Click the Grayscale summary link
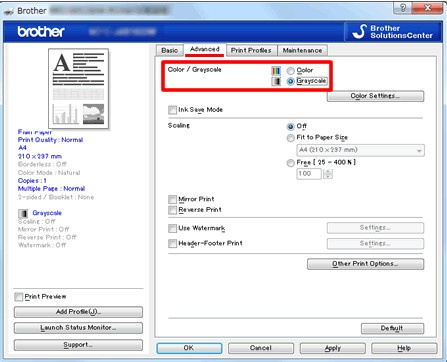 pyautogui.click(x=47, y=213)
